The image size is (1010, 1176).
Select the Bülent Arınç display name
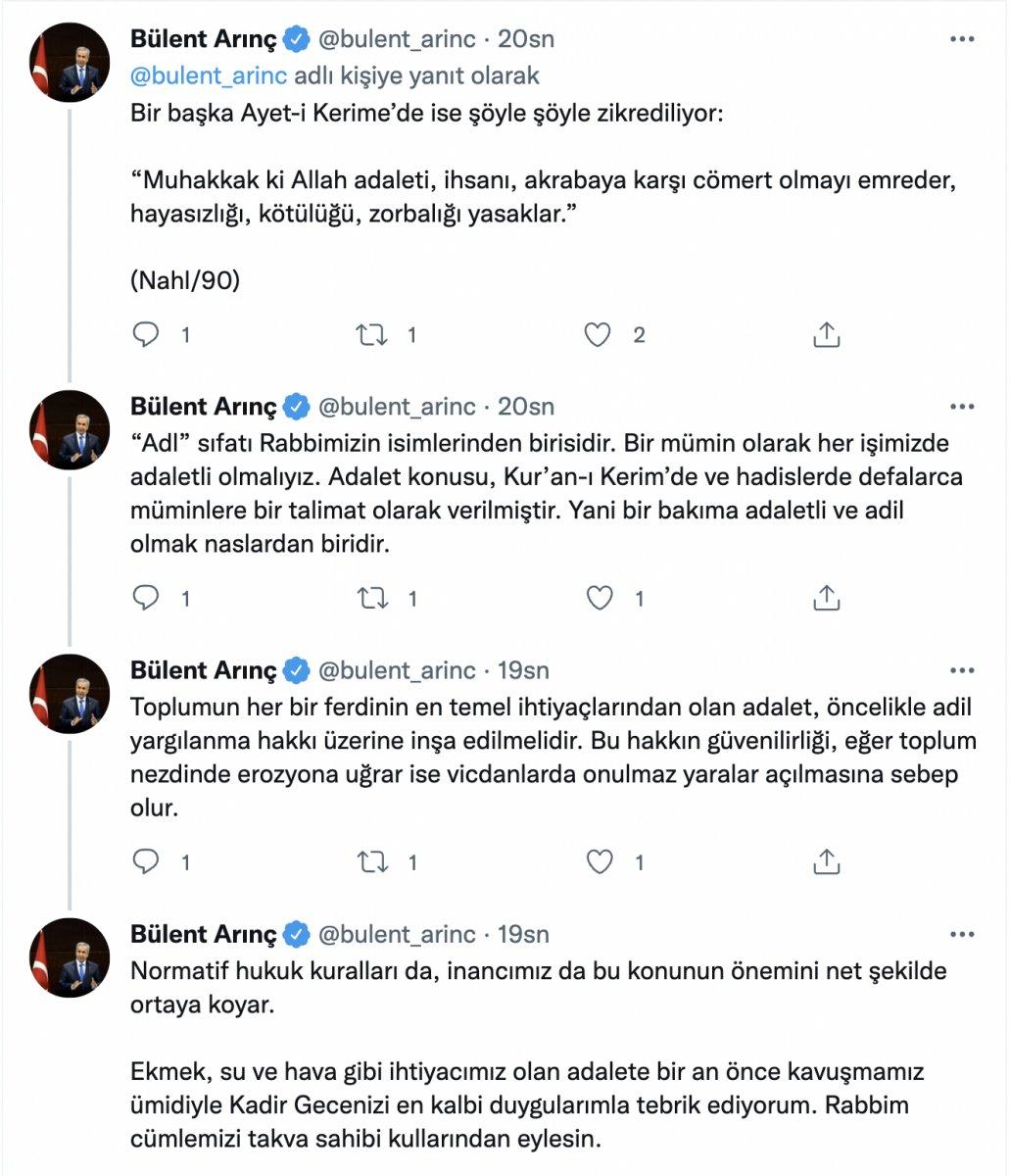[201, 40]
